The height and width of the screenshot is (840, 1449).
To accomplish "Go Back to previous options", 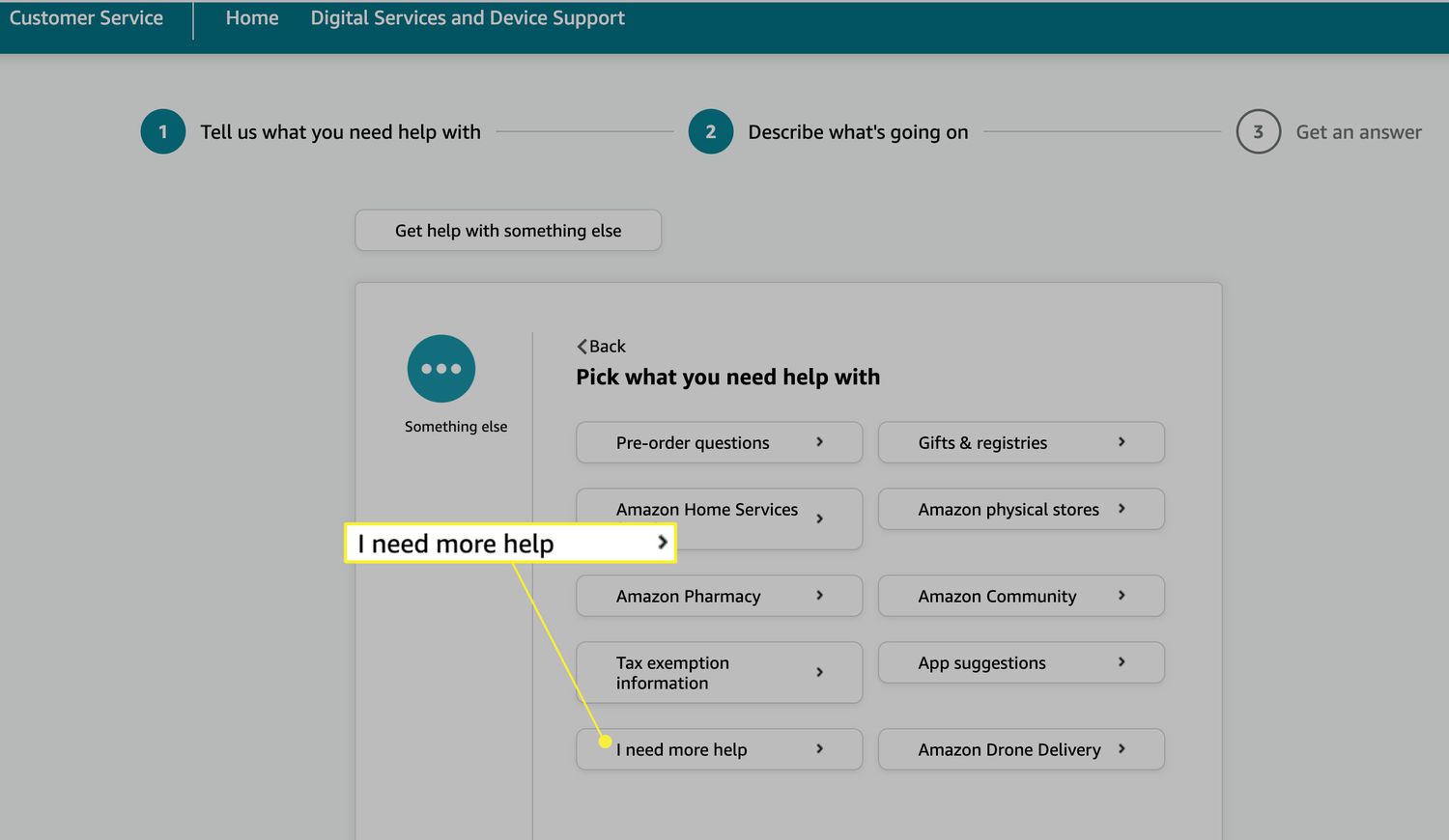I will [601, 347].
